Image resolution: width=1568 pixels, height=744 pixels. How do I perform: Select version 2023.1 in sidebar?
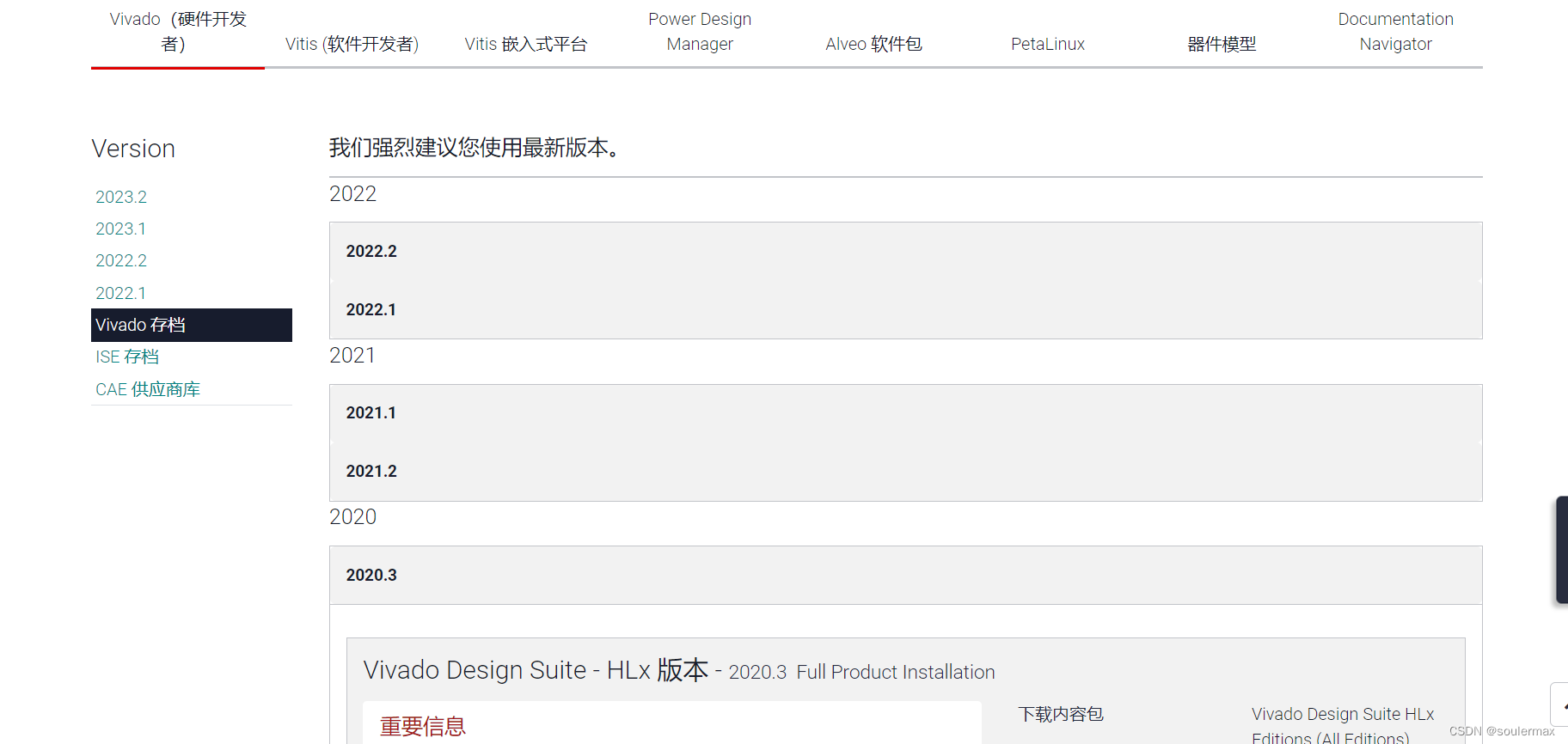[120, 229]
